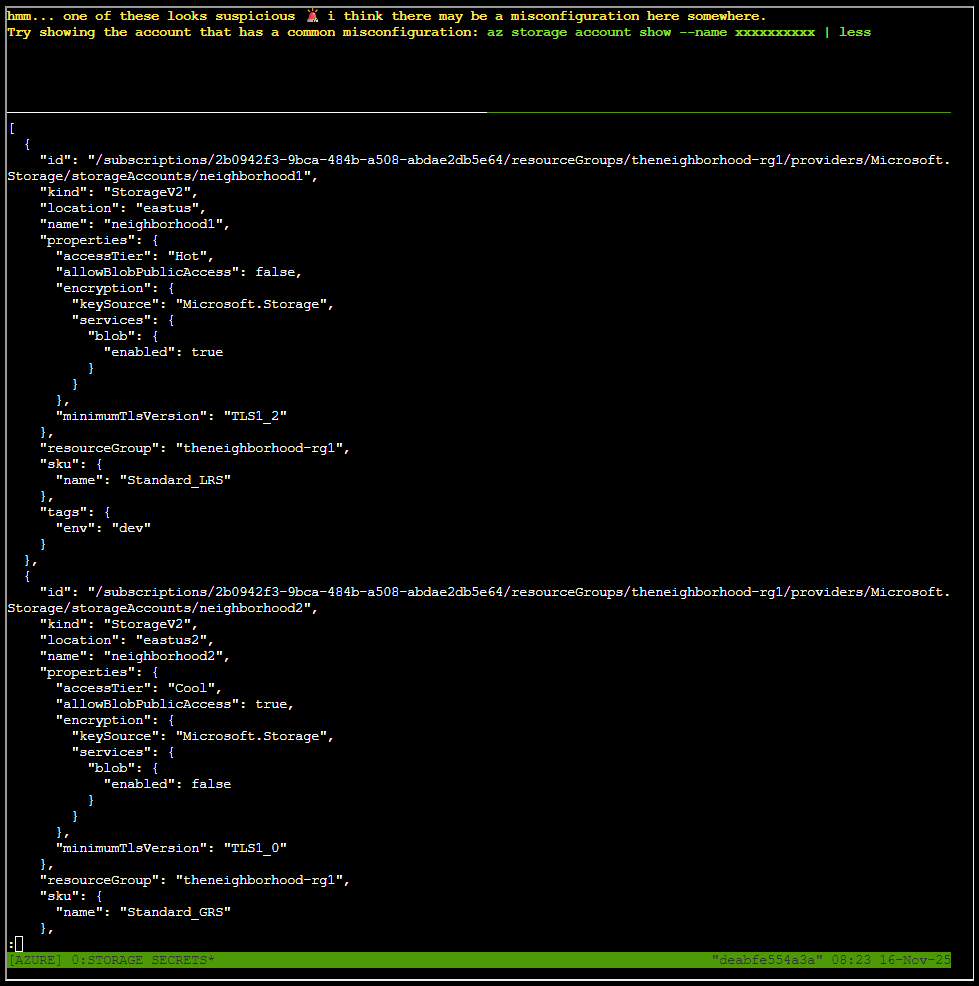The width and height of the screenshot is (979, 986).
Task: Click the pipe symbol in the suggested command
Action: point(830,31)
